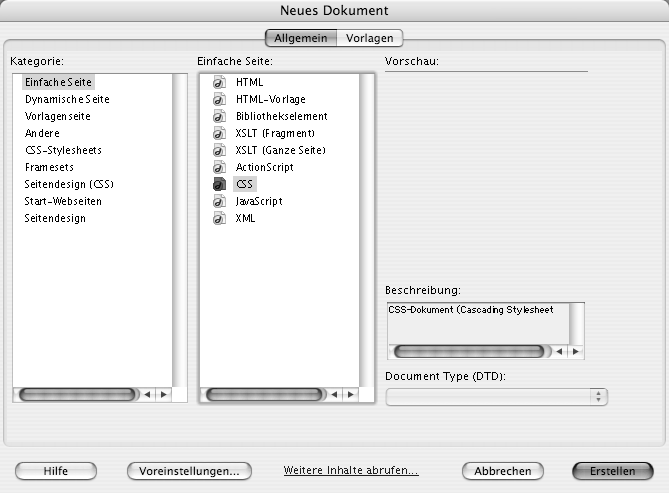Screen dimensions: 669x493
Task: Click Einfache Seite list scrollbar thumb
Action: pos(264,395)
